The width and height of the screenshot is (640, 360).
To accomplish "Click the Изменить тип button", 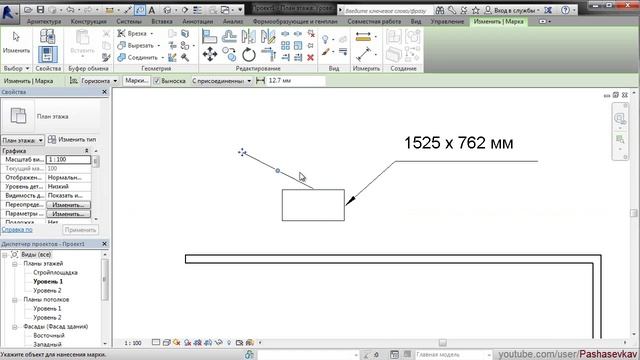I will pyautogui.click(x=72, y=140).
